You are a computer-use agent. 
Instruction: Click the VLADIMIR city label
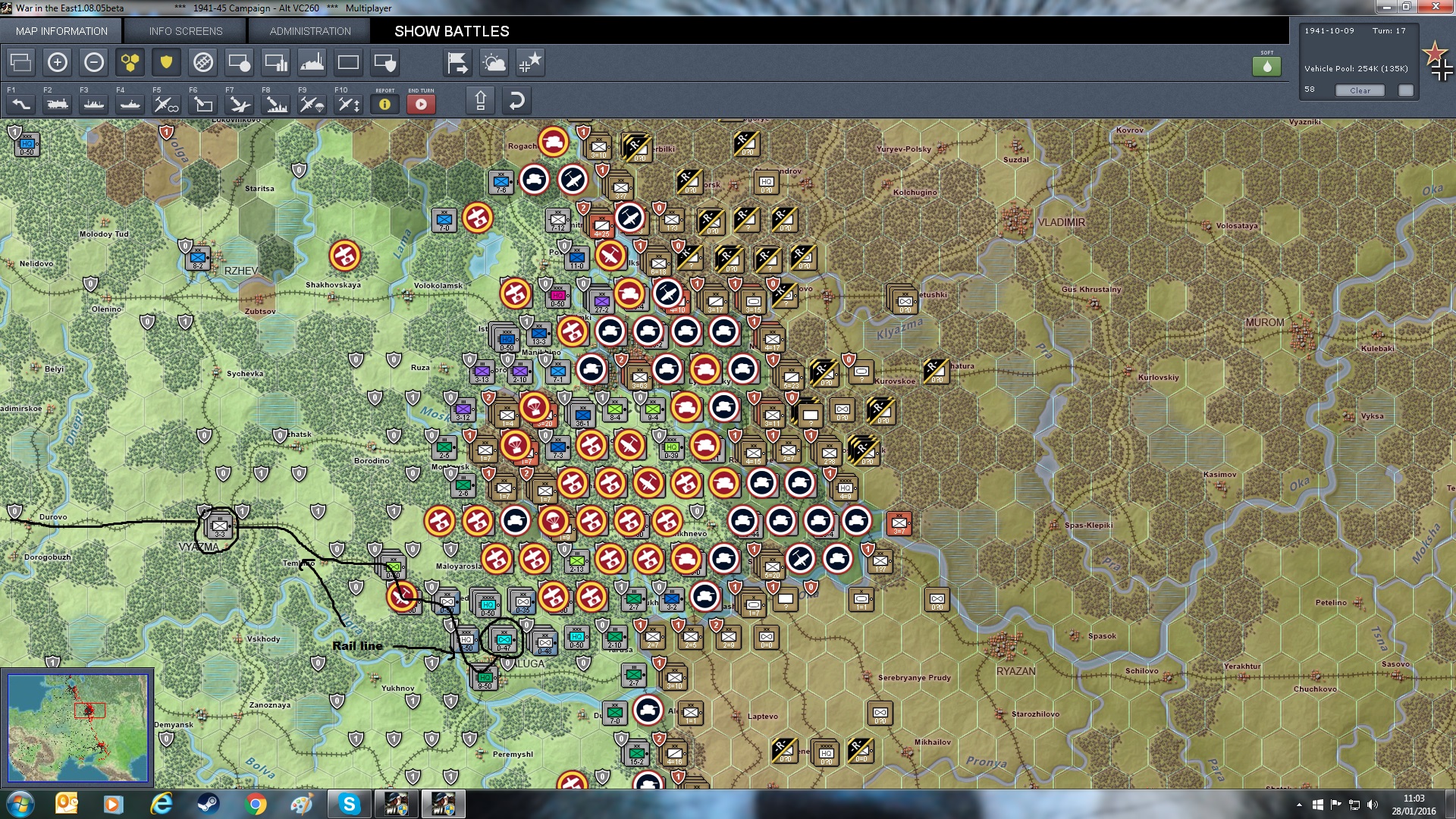(1061, 222)
